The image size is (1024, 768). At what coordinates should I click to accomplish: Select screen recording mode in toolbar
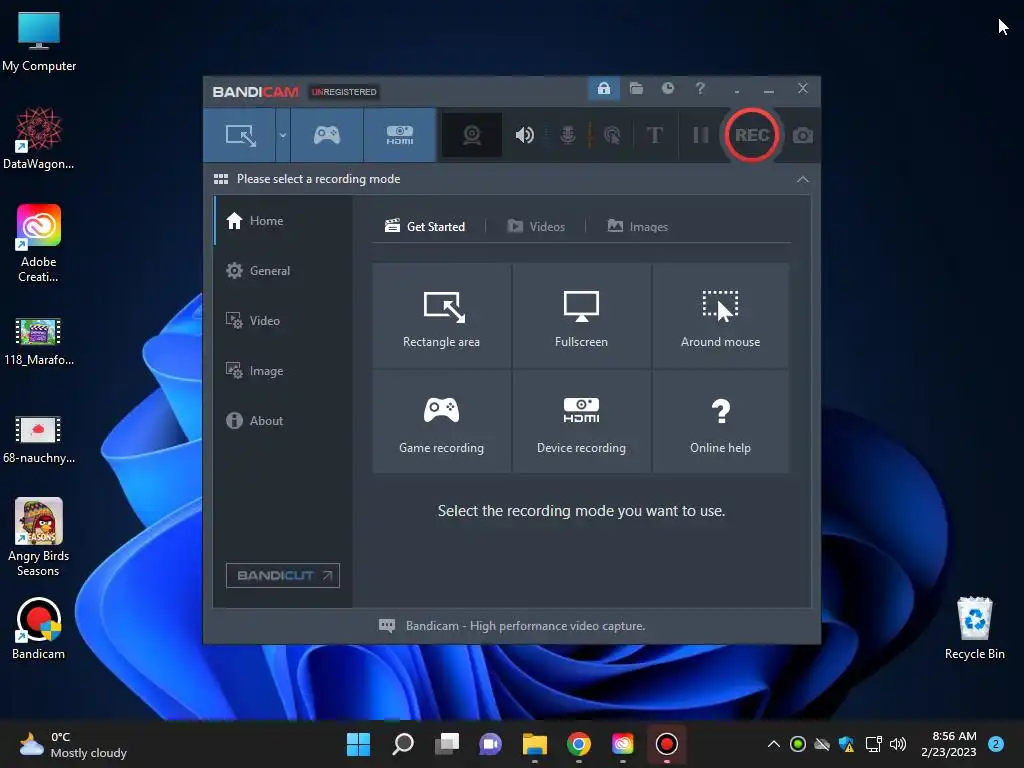(240, 135)
